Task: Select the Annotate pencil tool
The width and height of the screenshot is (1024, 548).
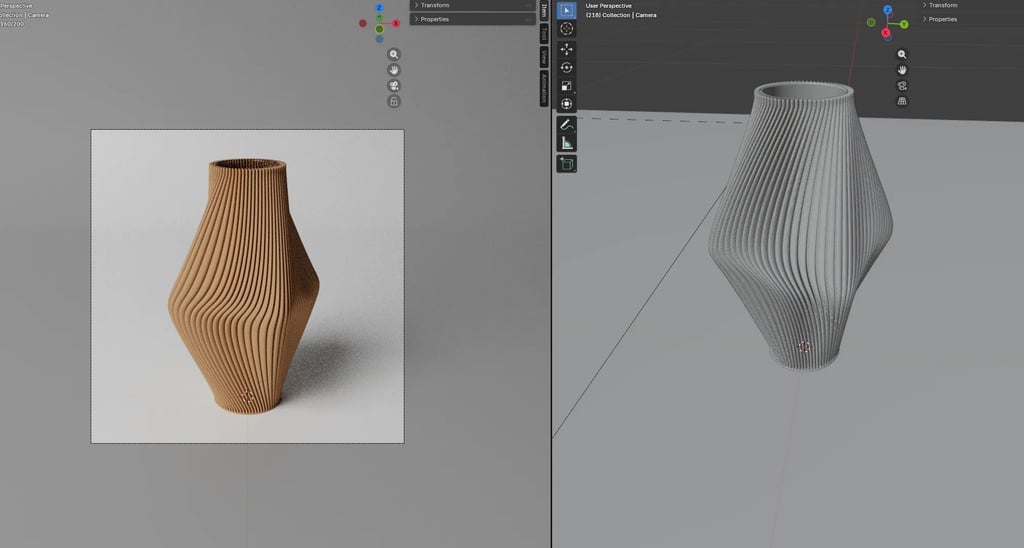Action: click(x=566, y=125)
